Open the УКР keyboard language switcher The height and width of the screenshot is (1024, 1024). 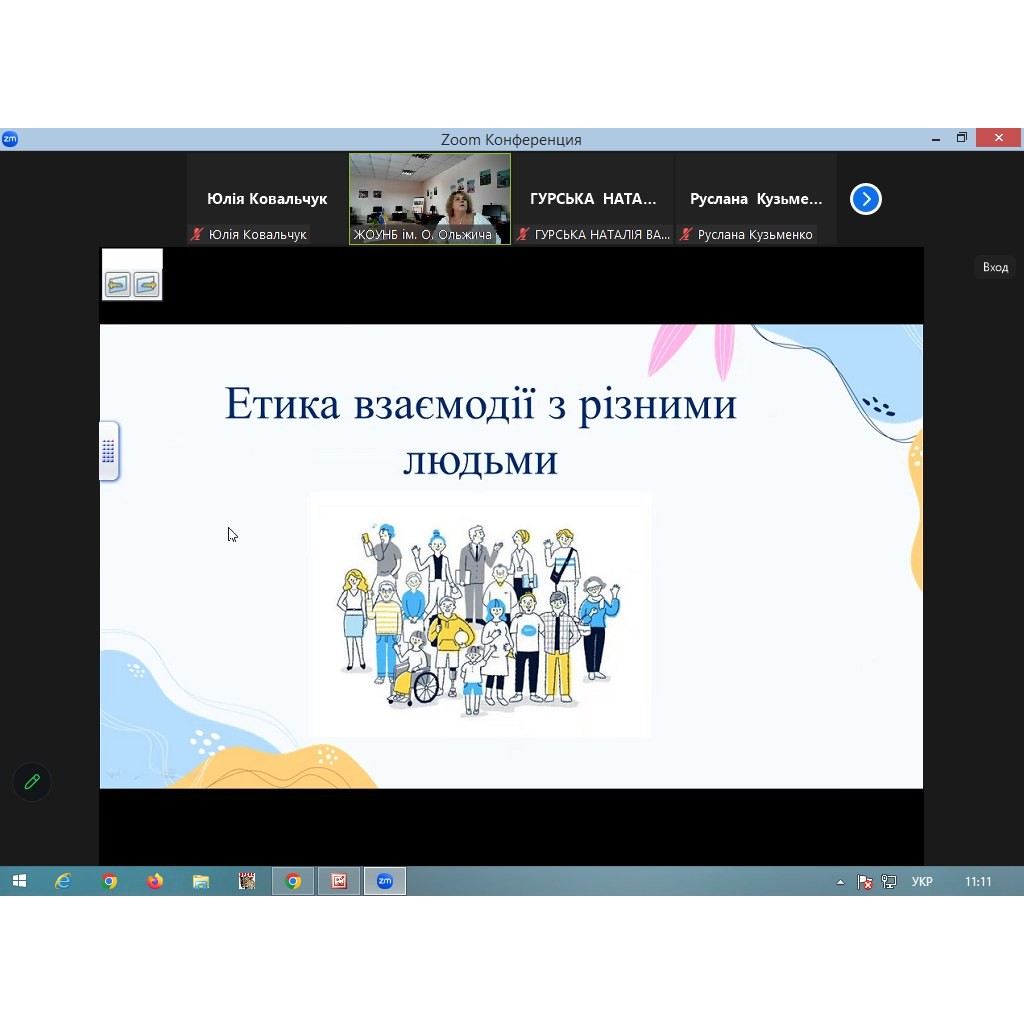[922, 882]
